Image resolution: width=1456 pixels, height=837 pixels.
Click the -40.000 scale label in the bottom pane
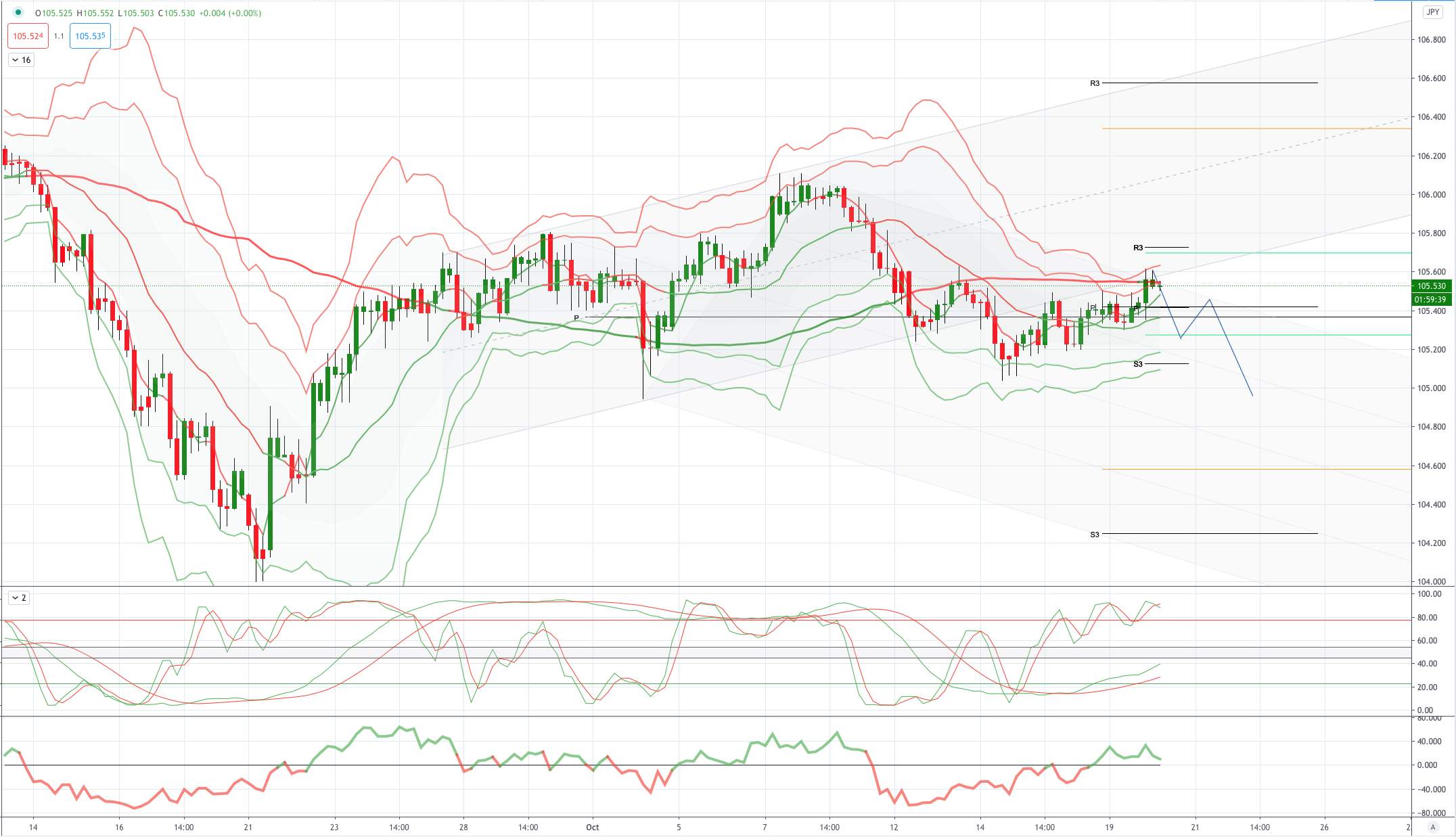(x=1433, y=790)
